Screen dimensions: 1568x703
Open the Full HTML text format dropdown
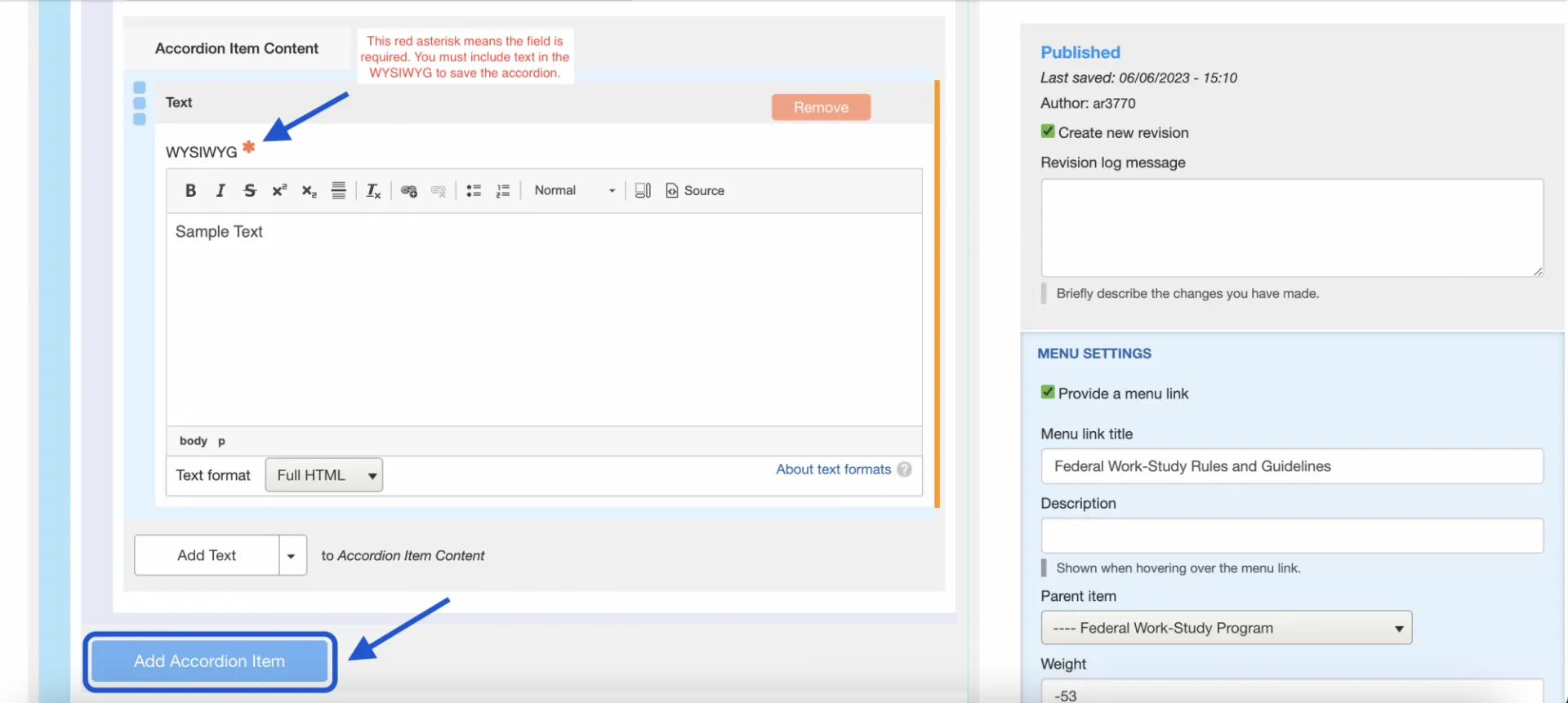tap(323, 475)
